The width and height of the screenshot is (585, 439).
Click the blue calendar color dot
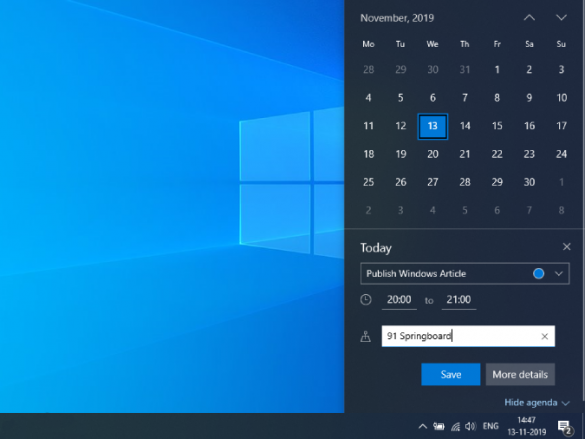coord(538,274)
